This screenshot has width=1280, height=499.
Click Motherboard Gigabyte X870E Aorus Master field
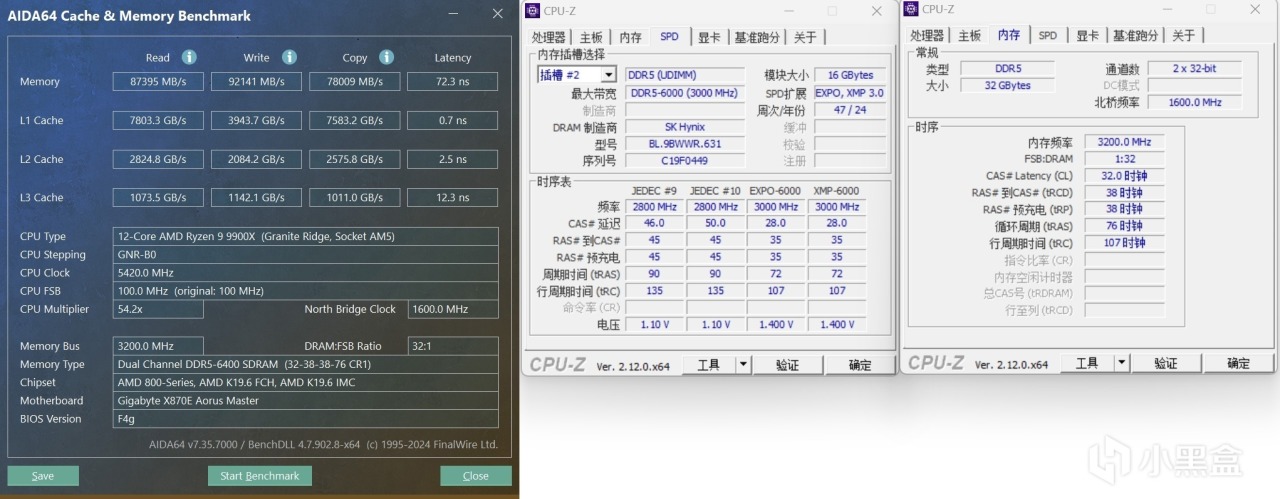click(x=305, y=401)
